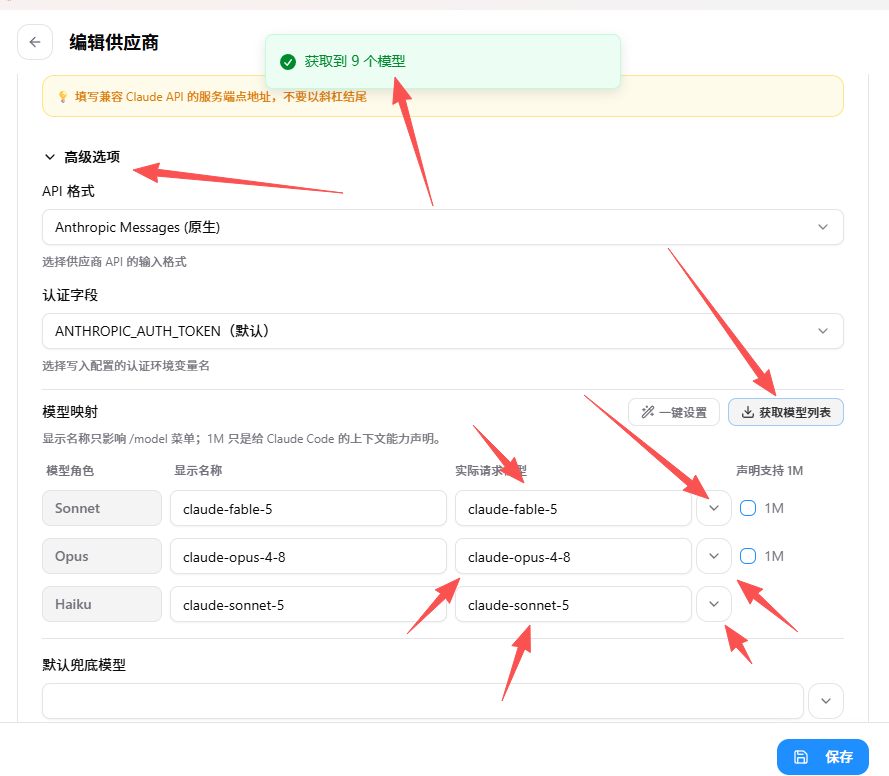Expand model list for Haiku row

(714, 604)
